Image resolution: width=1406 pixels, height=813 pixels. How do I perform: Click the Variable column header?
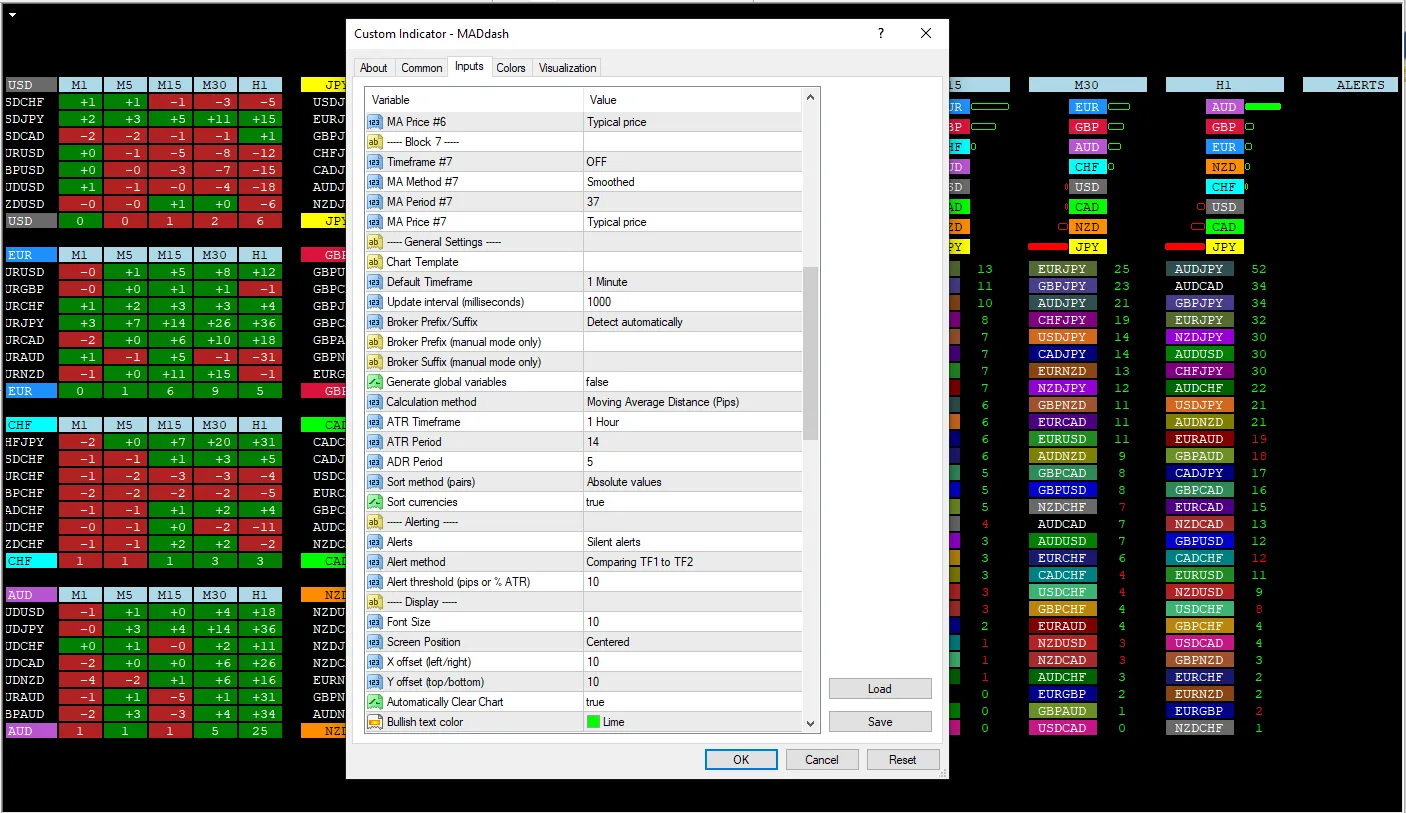pyautogui.click(x=475, y=100)
